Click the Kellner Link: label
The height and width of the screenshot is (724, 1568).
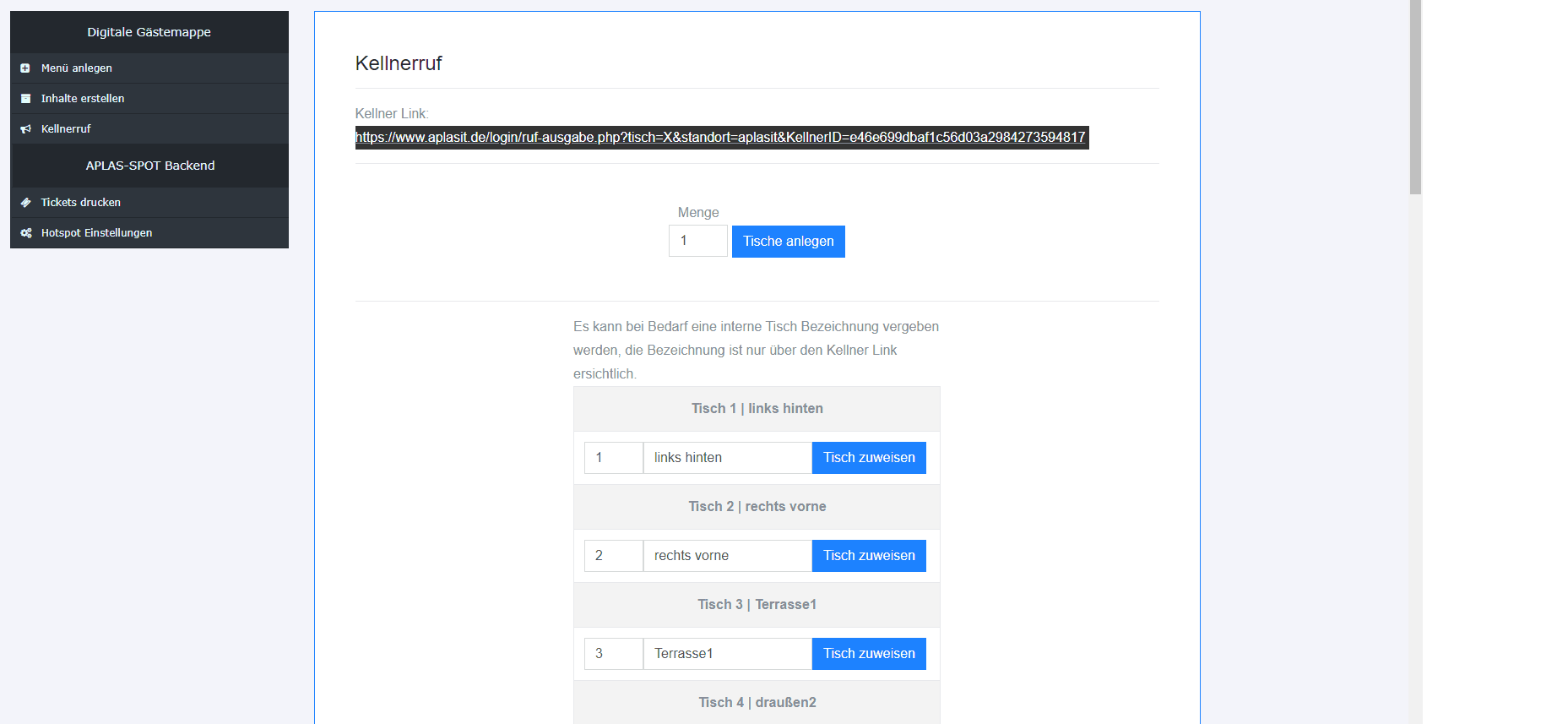click(392, 114)
